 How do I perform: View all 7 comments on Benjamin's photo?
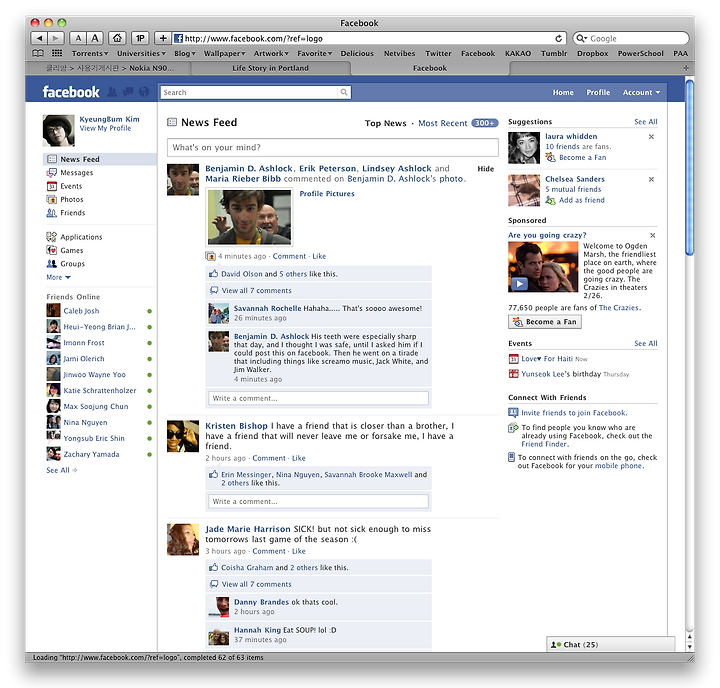pos(256,290)
